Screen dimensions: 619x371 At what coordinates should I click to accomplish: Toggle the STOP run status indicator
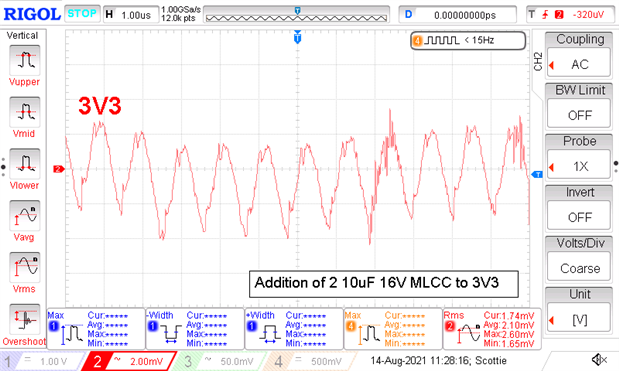(82, 14)
